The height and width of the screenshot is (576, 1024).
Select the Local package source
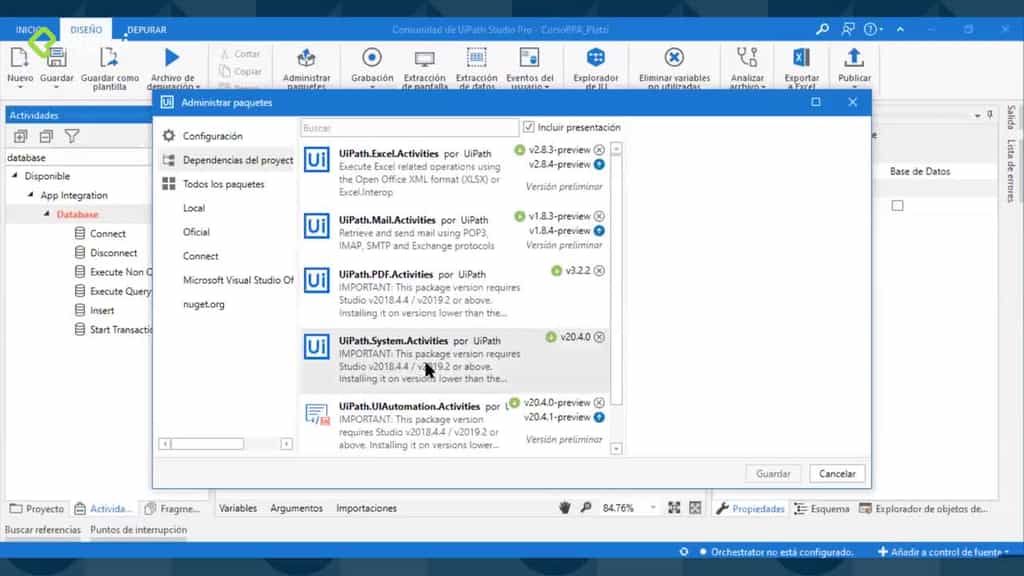point(194,208)
